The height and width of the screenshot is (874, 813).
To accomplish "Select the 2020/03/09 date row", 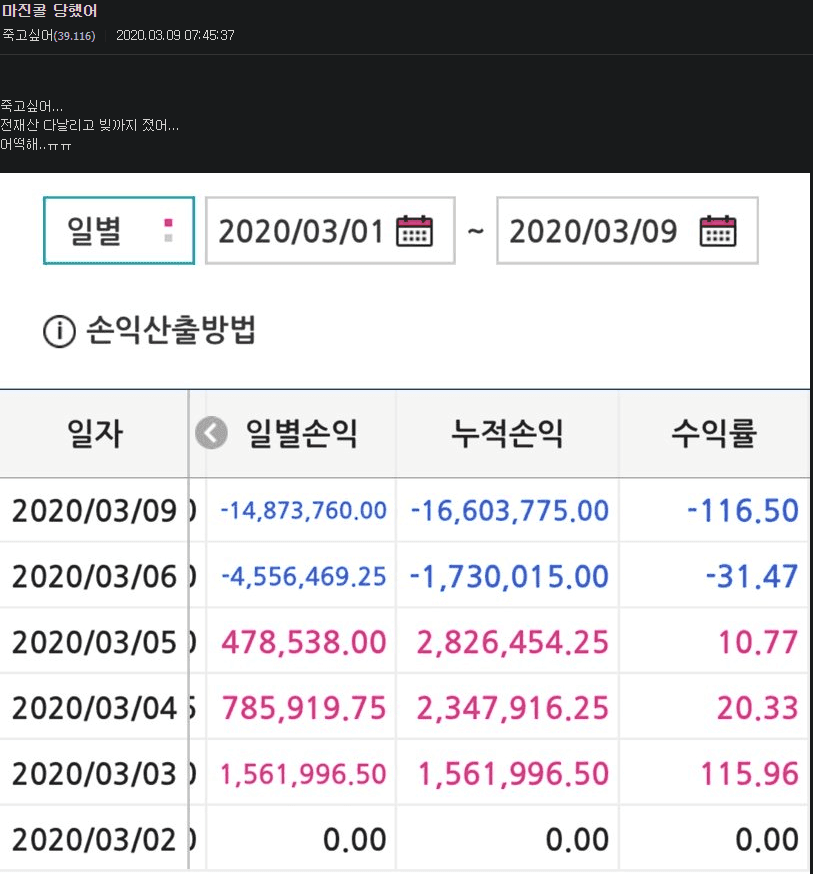I will click(94, 510).
